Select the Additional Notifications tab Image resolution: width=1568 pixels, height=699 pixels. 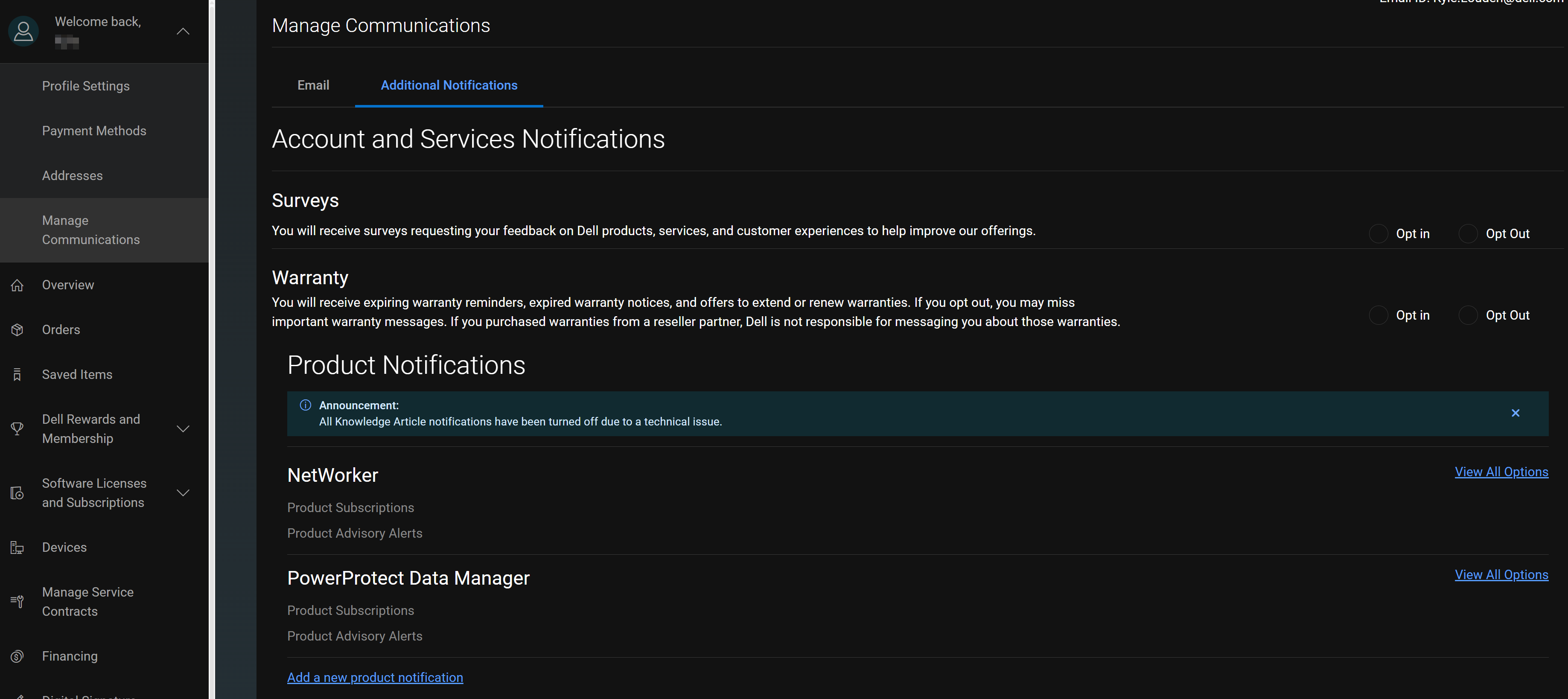coord(449,85)
